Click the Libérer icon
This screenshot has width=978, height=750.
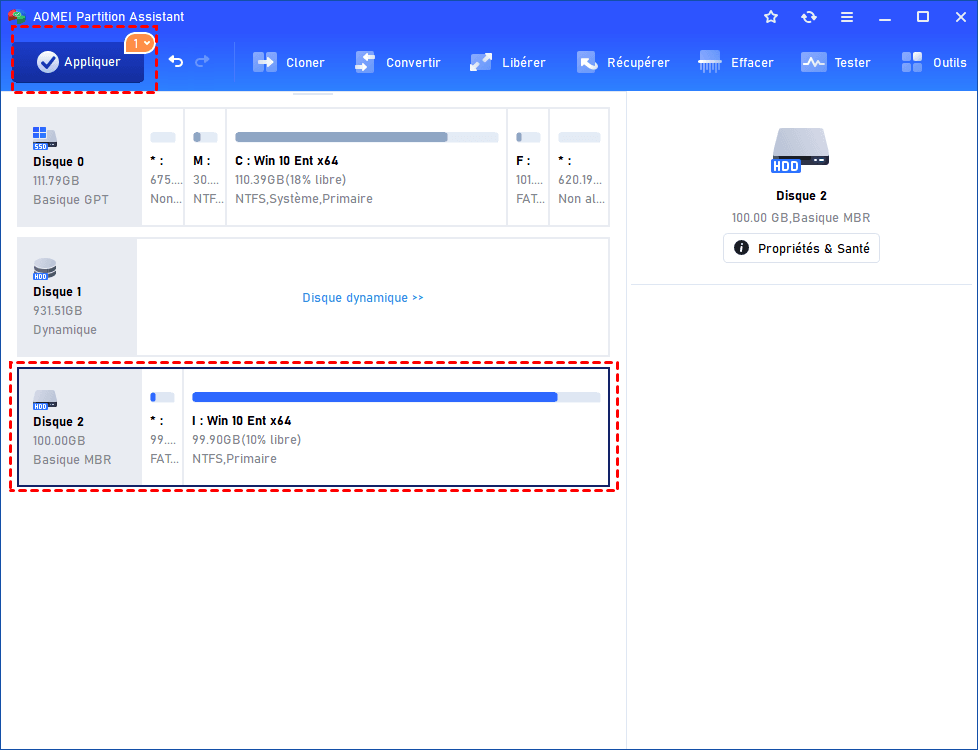[481, 62]
